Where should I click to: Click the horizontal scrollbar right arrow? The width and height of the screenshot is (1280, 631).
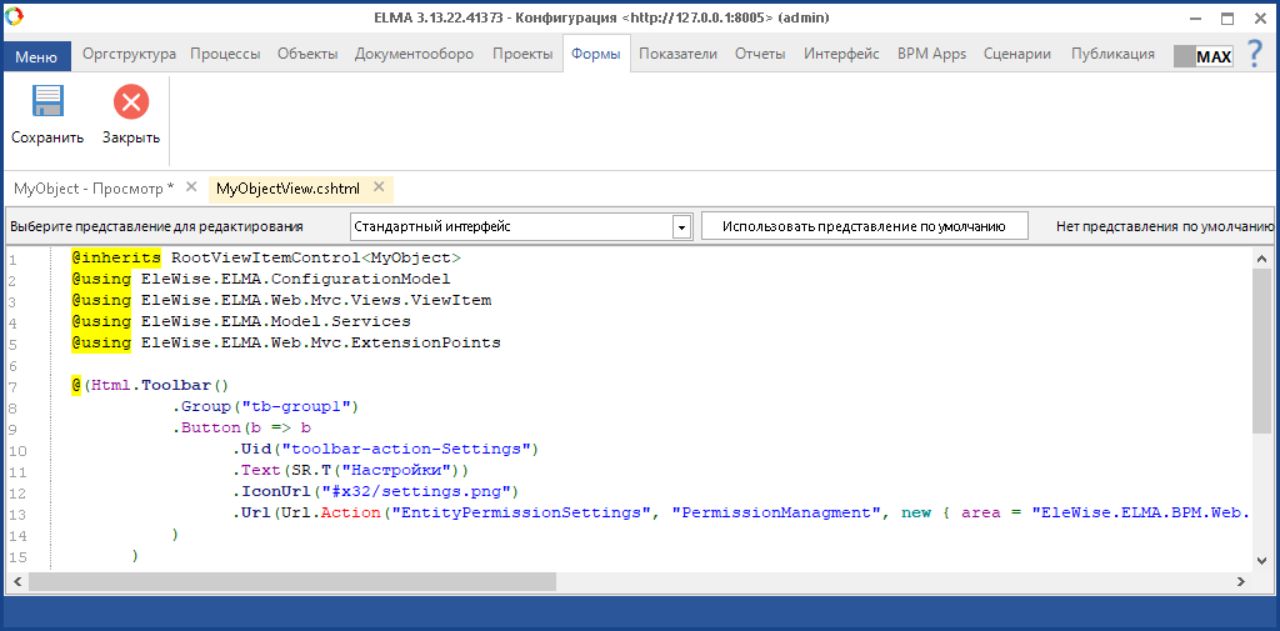pos(1241,581)
